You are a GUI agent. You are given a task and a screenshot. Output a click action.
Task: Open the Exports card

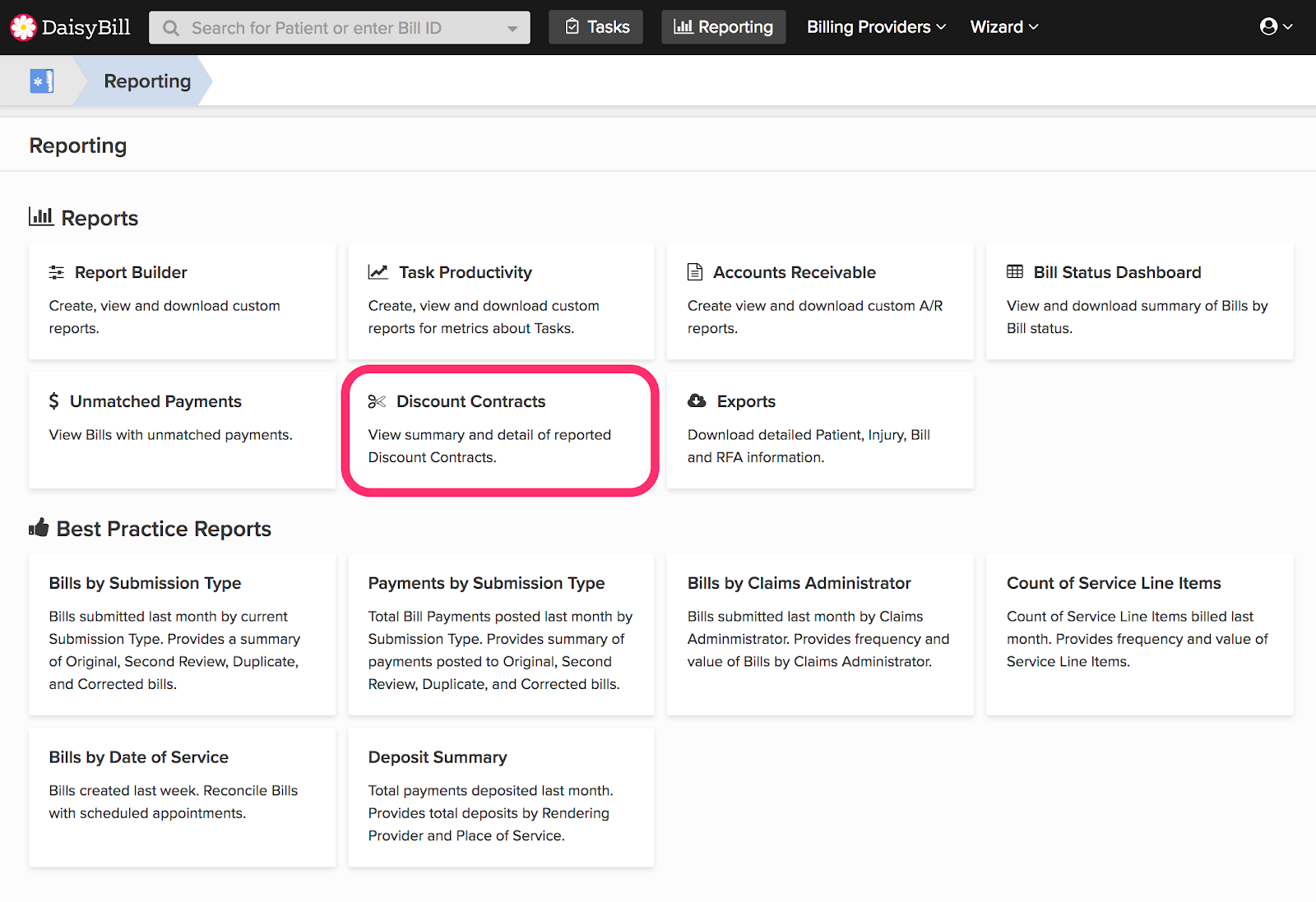tap(820, 430)
